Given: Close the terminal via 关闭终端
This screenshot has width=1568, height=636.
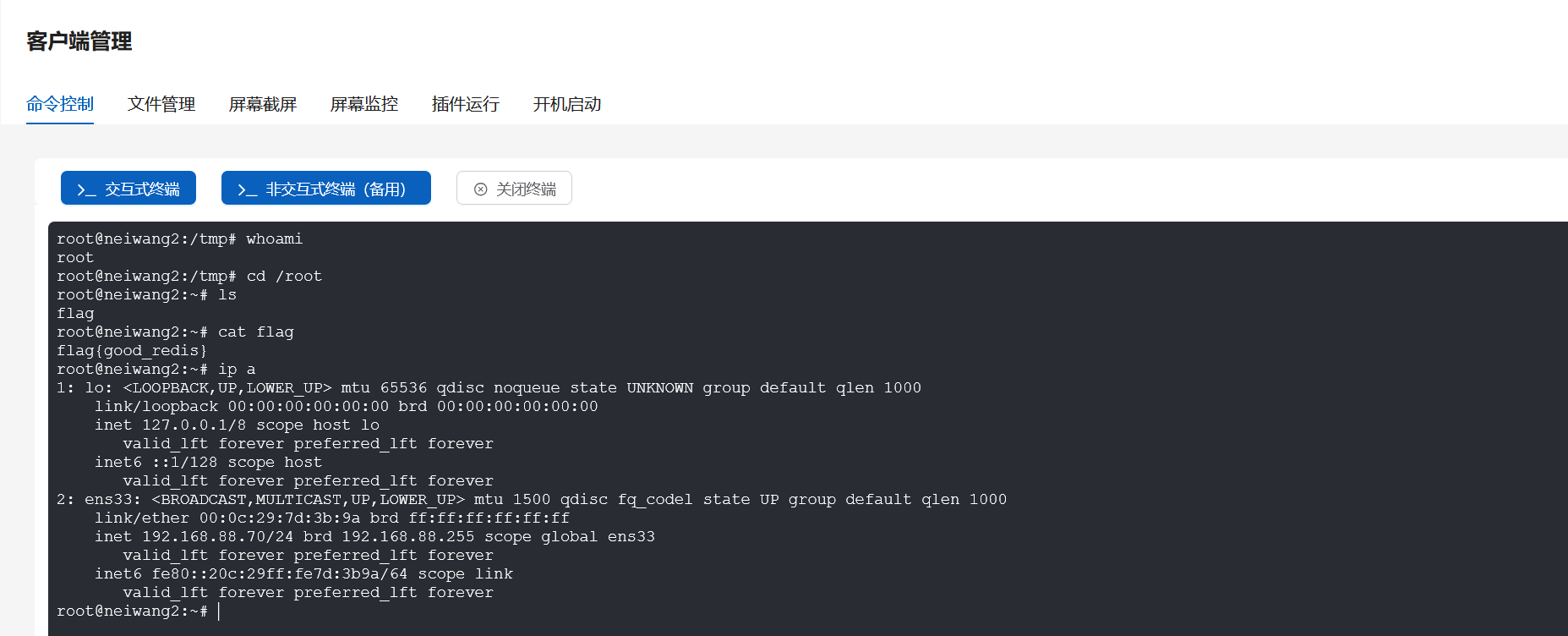Looking at the screenshot, I should (514, 188).
